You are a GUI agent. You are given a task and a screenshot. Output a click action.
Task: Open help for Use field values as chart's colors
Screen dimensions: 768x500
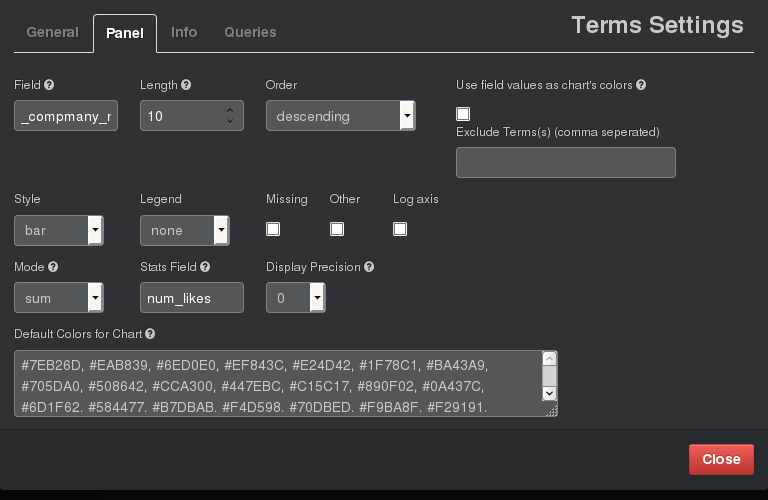pos(641,85)
